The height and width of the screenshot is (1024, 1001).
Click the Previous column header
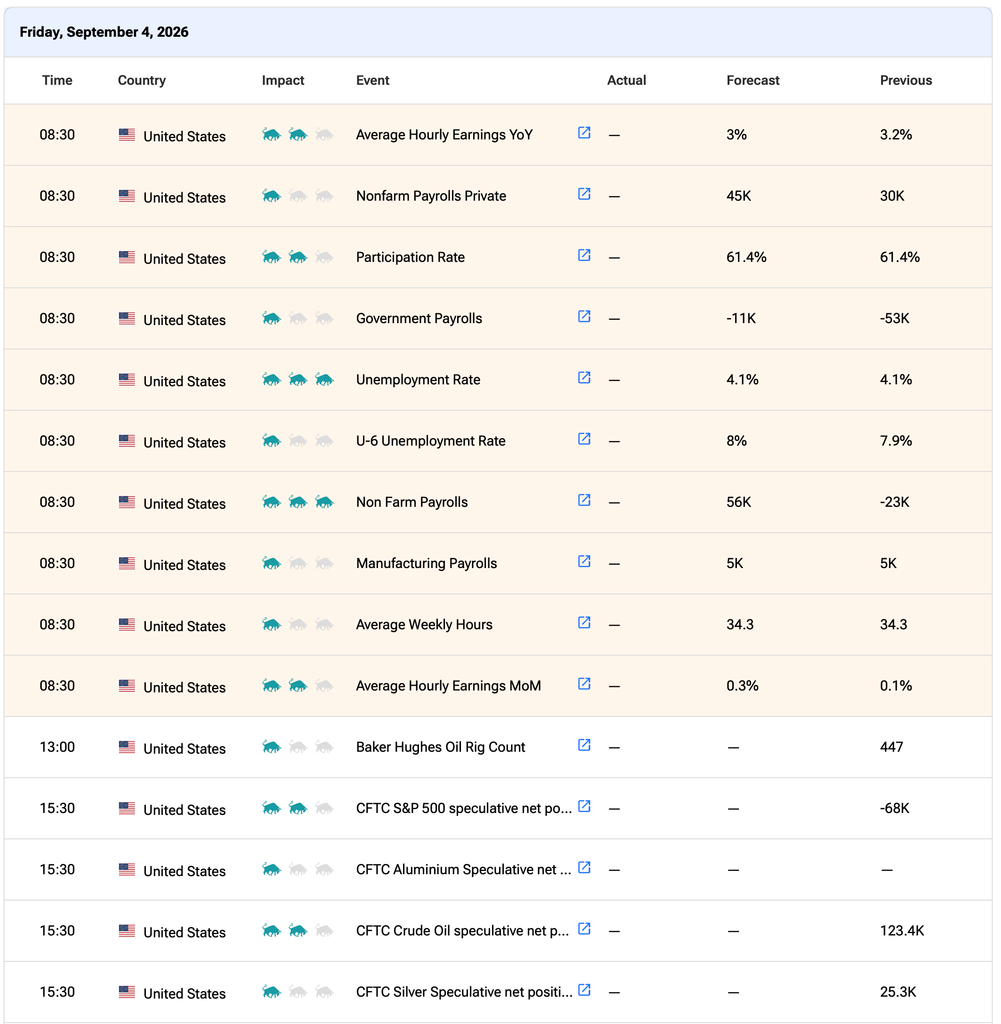(906, 80)
